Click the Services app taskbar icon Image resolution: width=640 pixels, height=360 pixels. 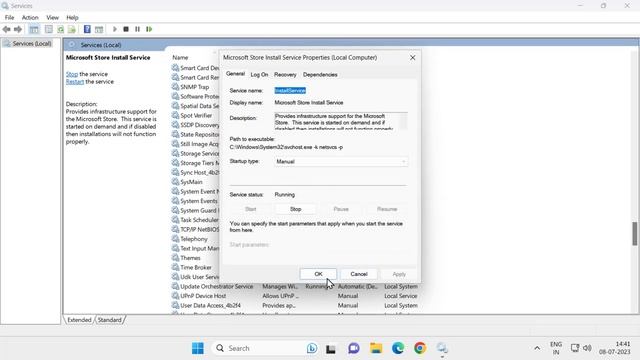442,348
